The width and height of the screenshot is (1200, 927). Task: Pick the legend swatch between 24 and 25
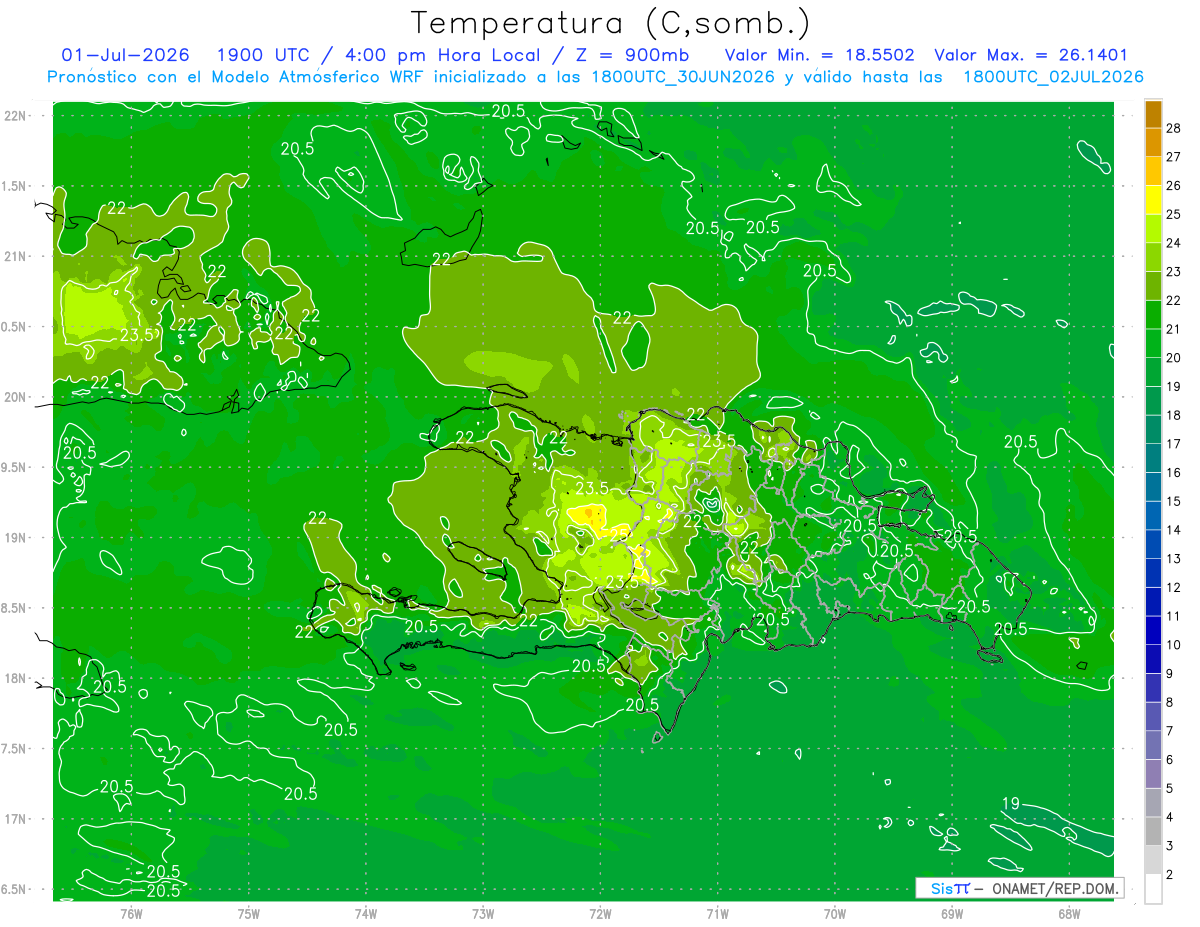[x=1153, y=229]
